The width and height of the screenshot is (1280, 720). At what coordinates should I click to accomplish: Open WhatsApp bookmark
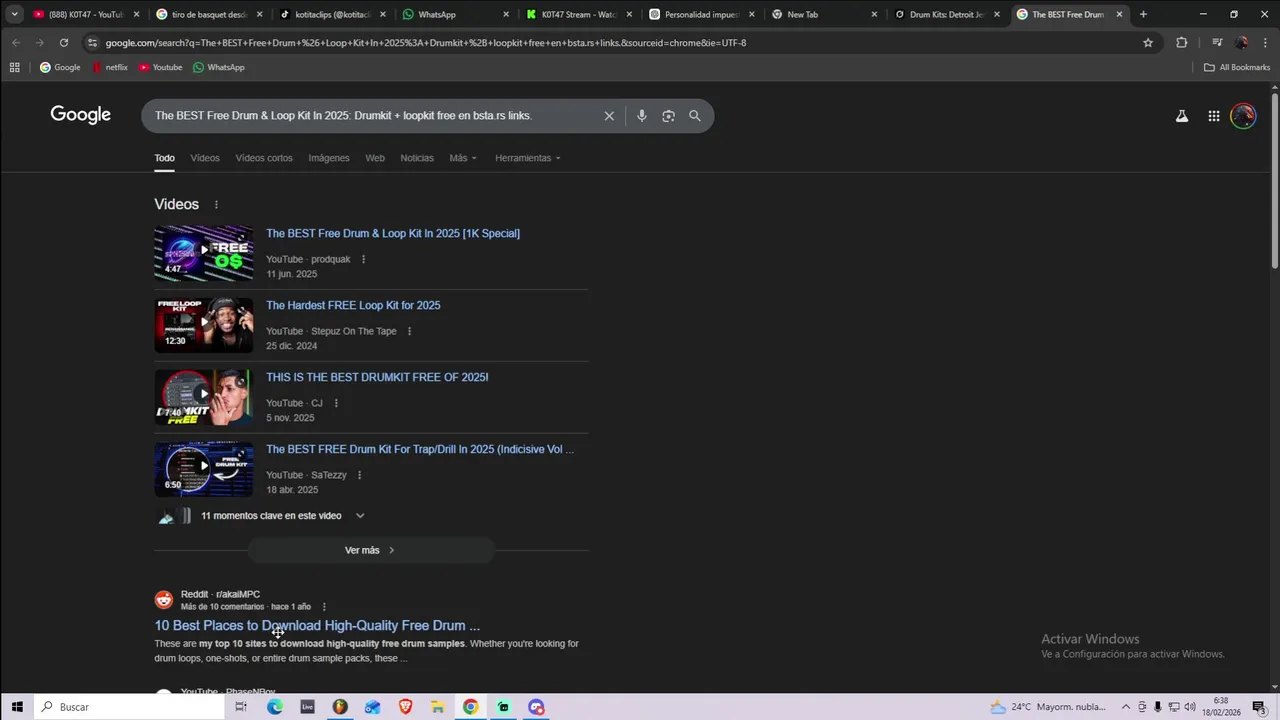218,67
